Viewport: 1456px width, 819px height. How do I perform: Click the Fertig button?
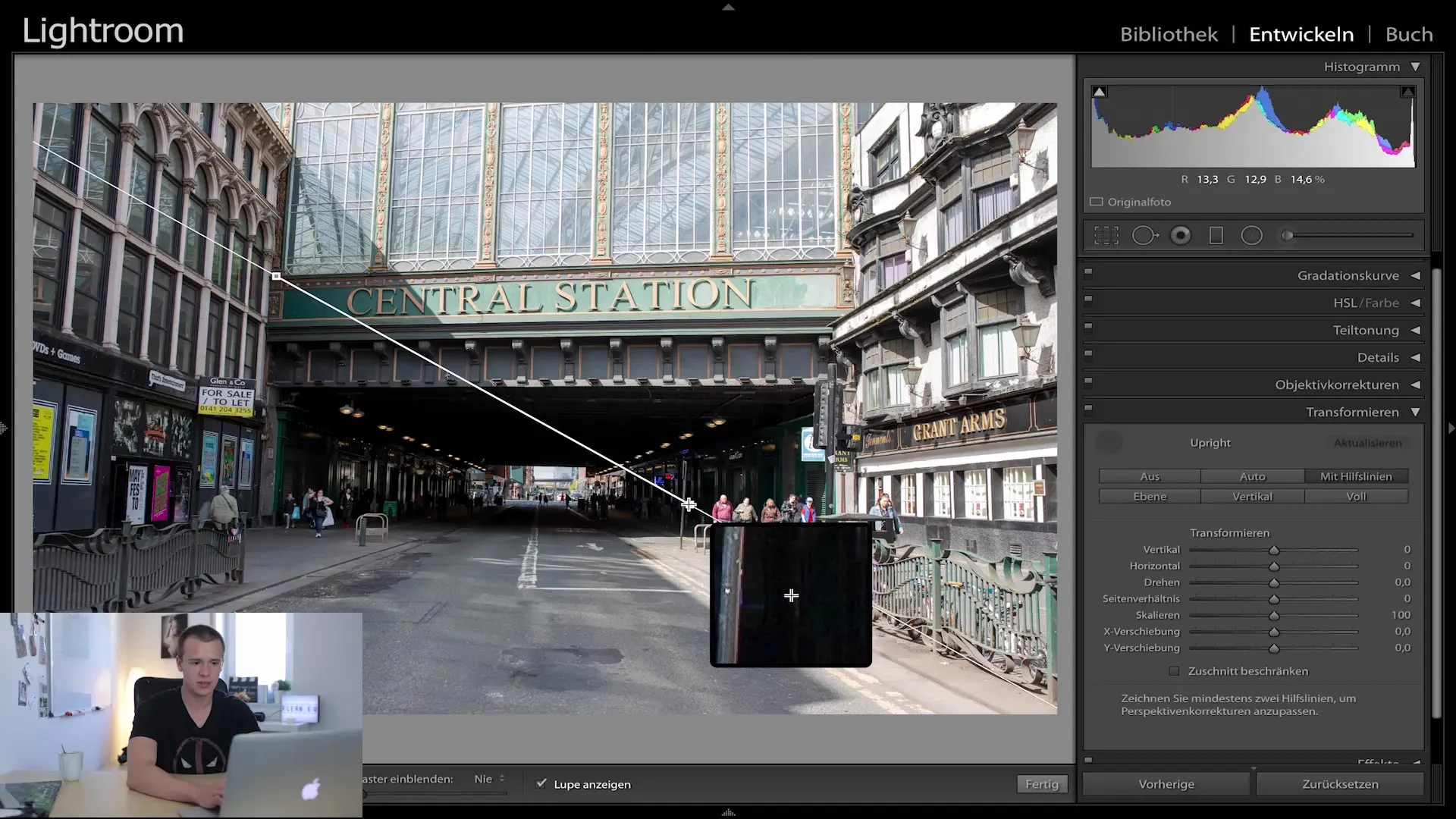[x=1042, y=784]
